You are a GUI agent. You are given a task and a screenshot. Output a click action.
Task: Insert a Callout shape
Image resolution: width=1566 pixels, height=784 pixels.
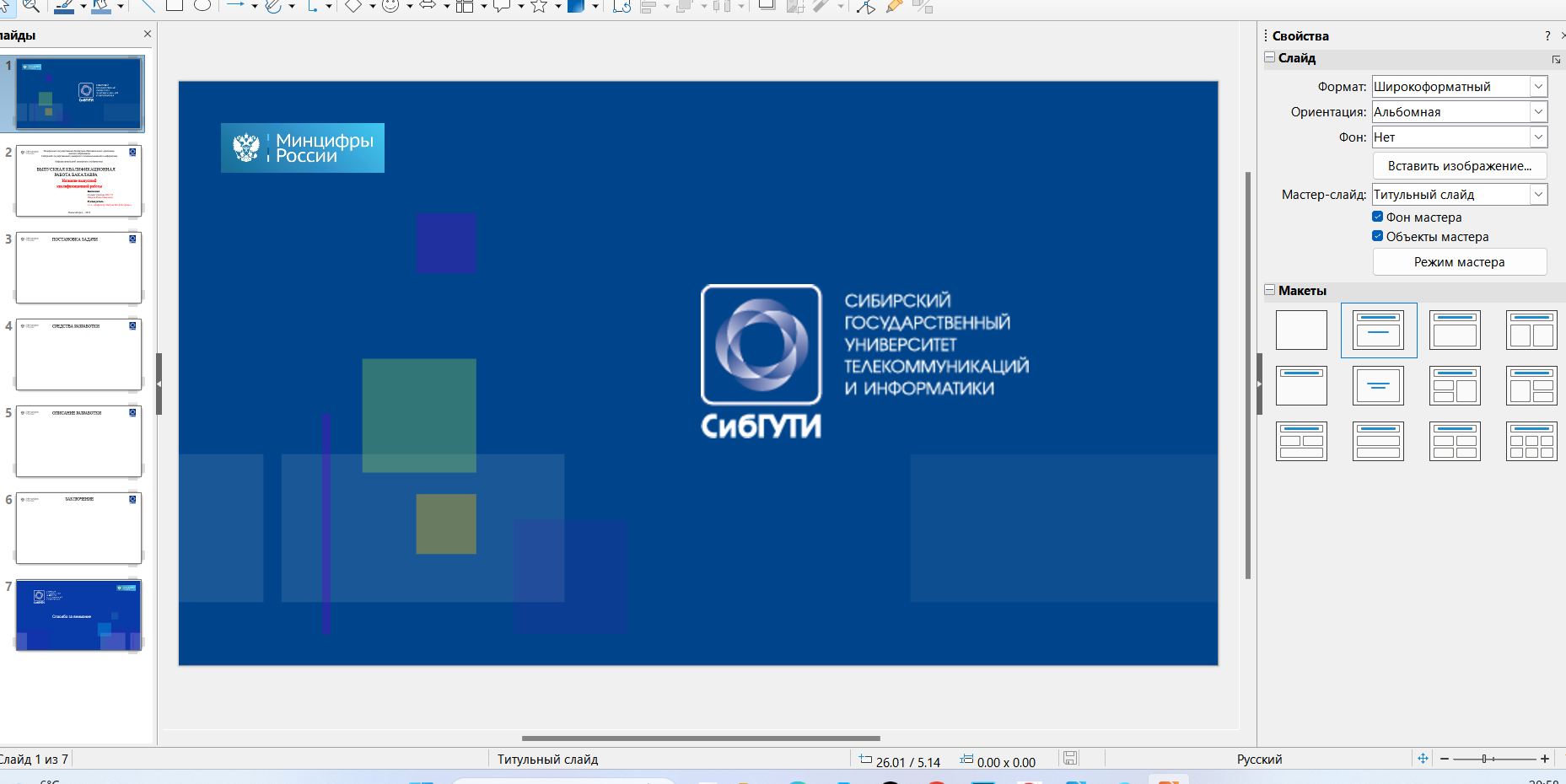502,6
